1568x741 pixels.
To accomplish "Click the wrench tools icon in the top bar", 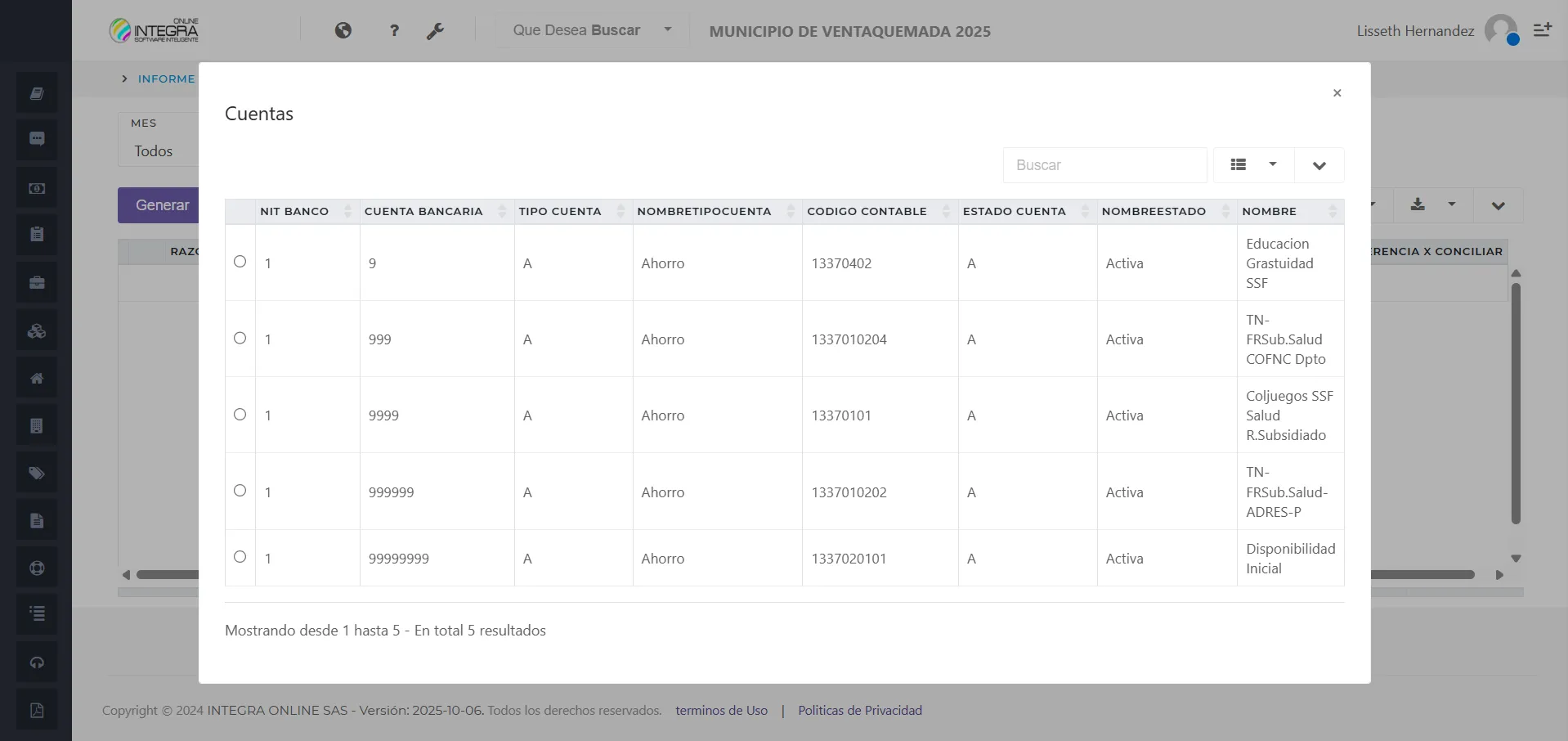I will 437,30.
